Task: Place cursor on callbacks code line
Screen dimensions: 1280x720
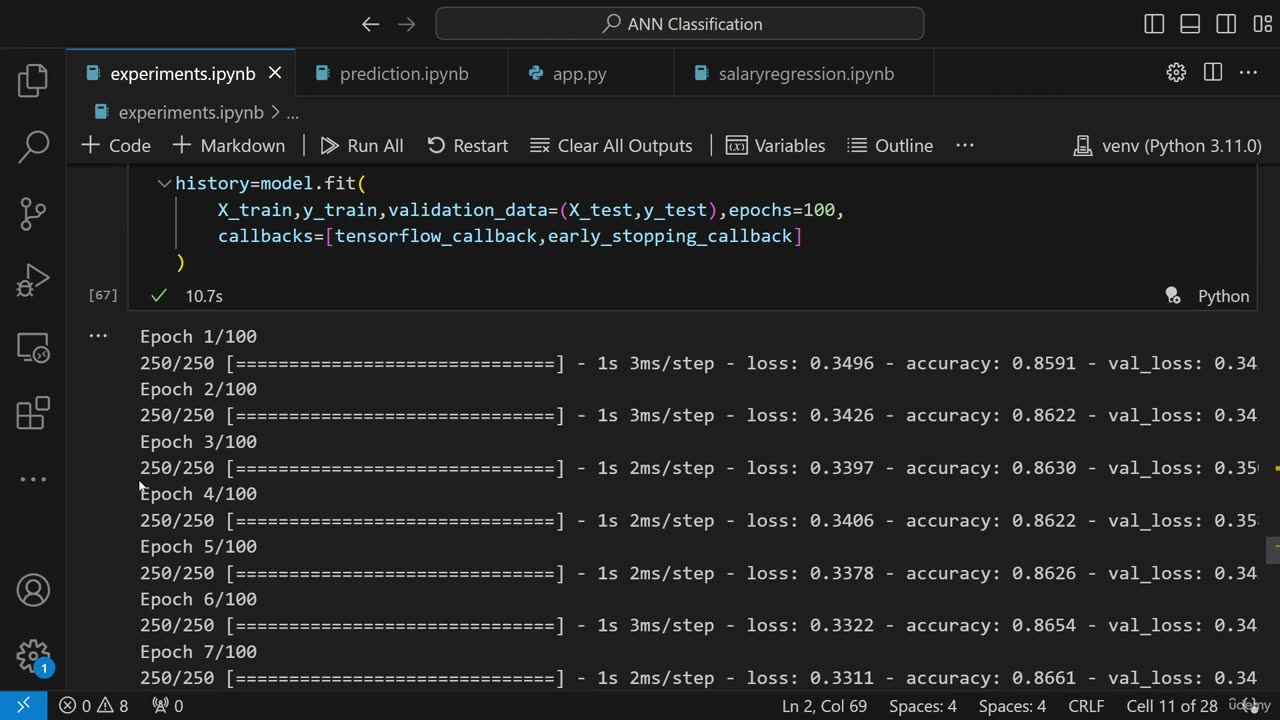Action: [x=510, y=236]
